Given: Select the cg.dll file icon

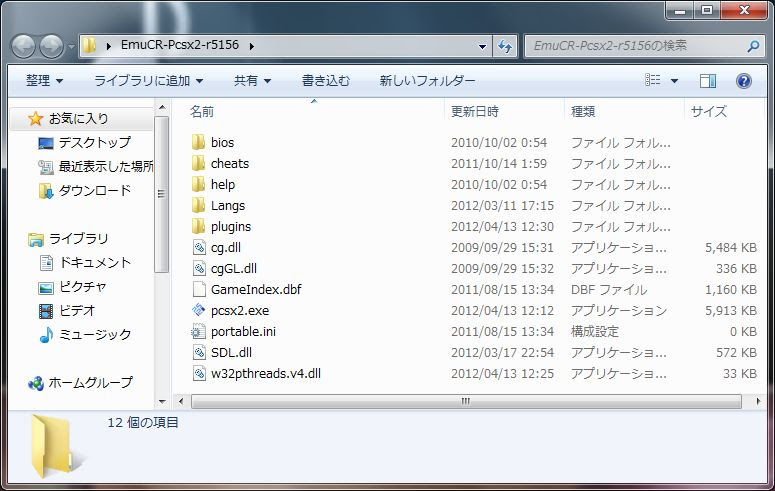Looking at the screenshot, I should 199,247.
